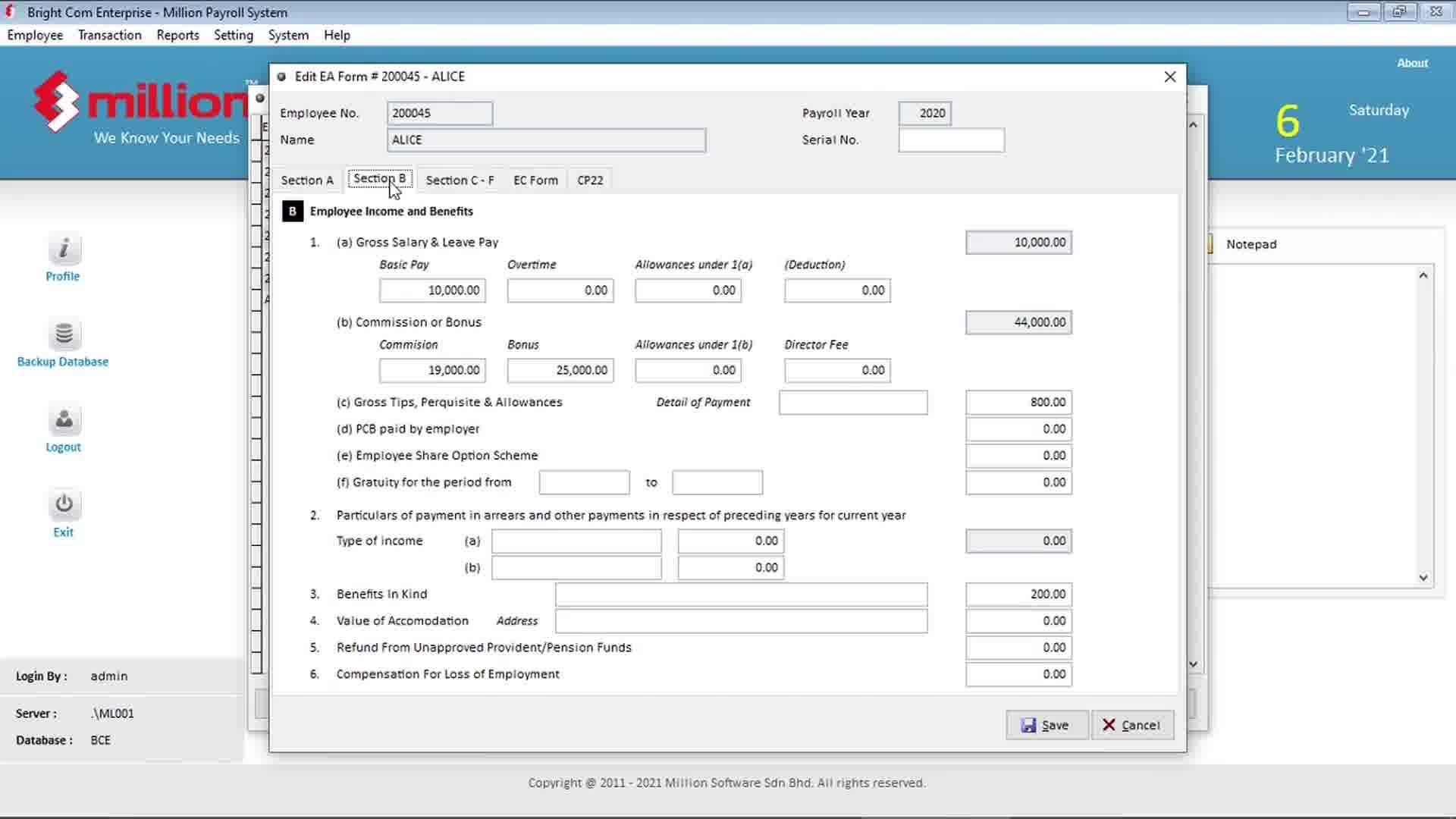Click the Gratuity period to date field
1456x819 pixels.
[x=717, y=482]
